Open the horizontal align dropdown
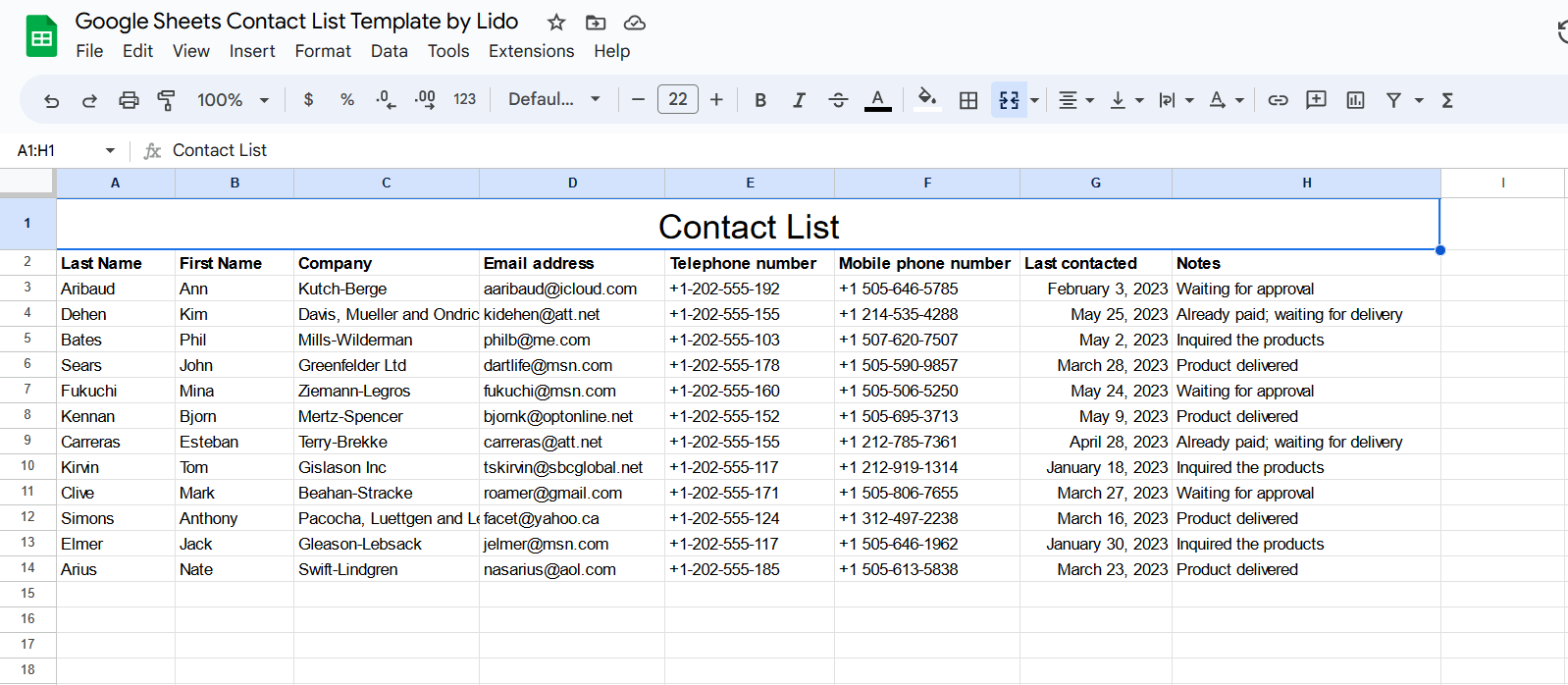This screenshot has width=1568, height=685. tap(1075, 100)
